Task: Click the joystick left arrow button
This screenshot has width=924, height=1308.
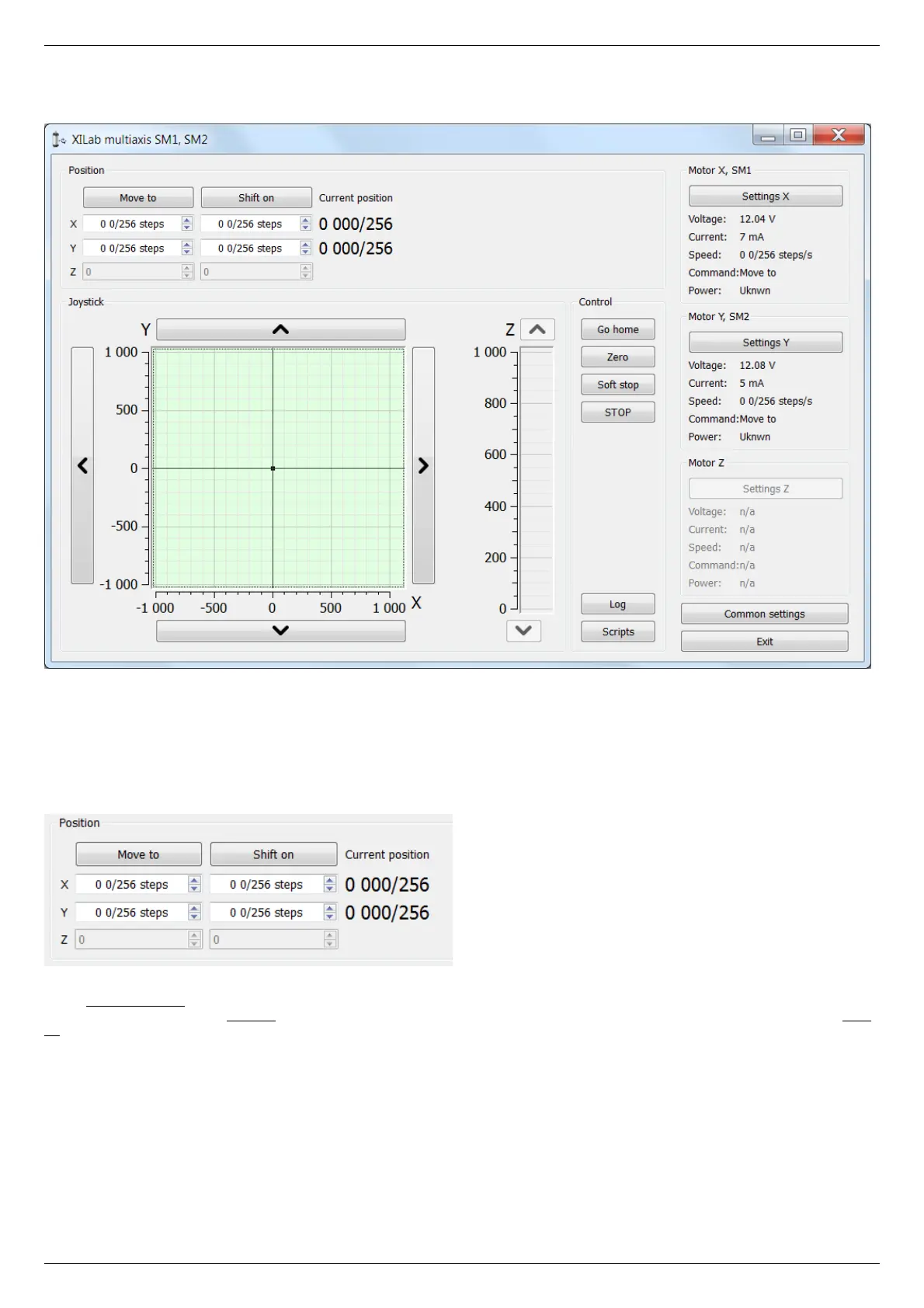Action: 82,465
